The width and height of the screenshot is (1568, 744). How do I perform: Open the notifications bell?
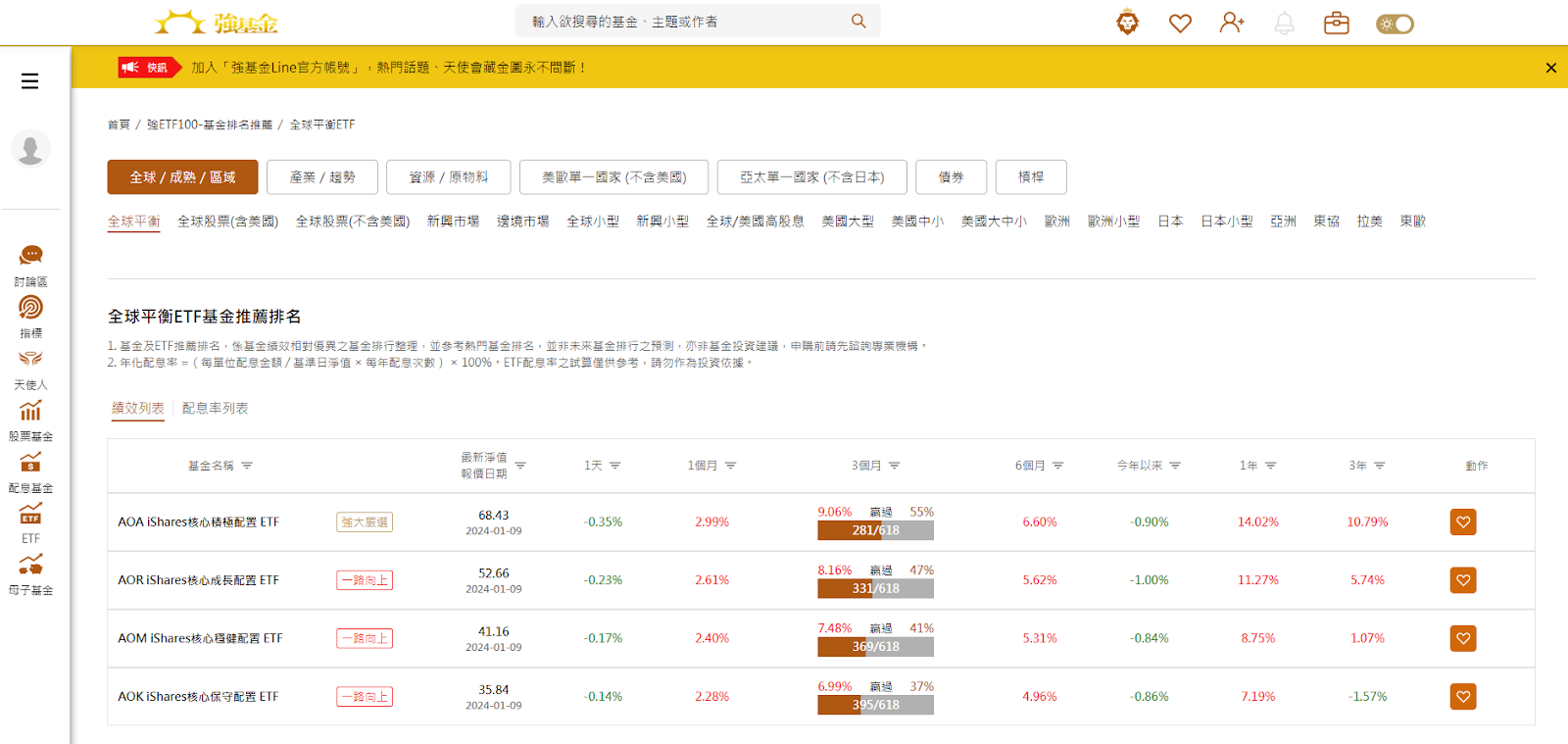coord(1284,24)
